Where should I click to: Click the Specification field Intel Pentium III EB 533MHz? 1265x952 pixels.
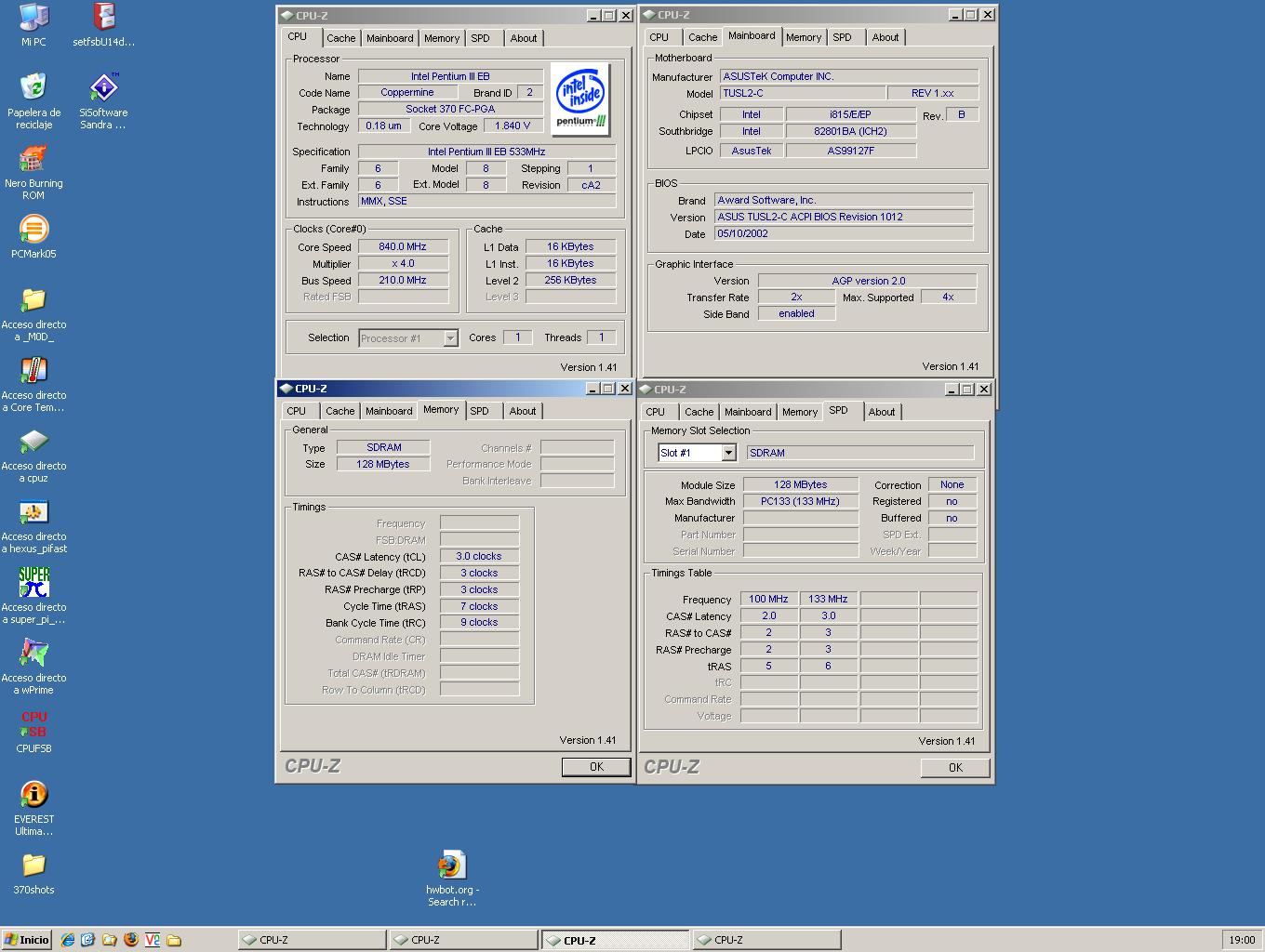486,152
